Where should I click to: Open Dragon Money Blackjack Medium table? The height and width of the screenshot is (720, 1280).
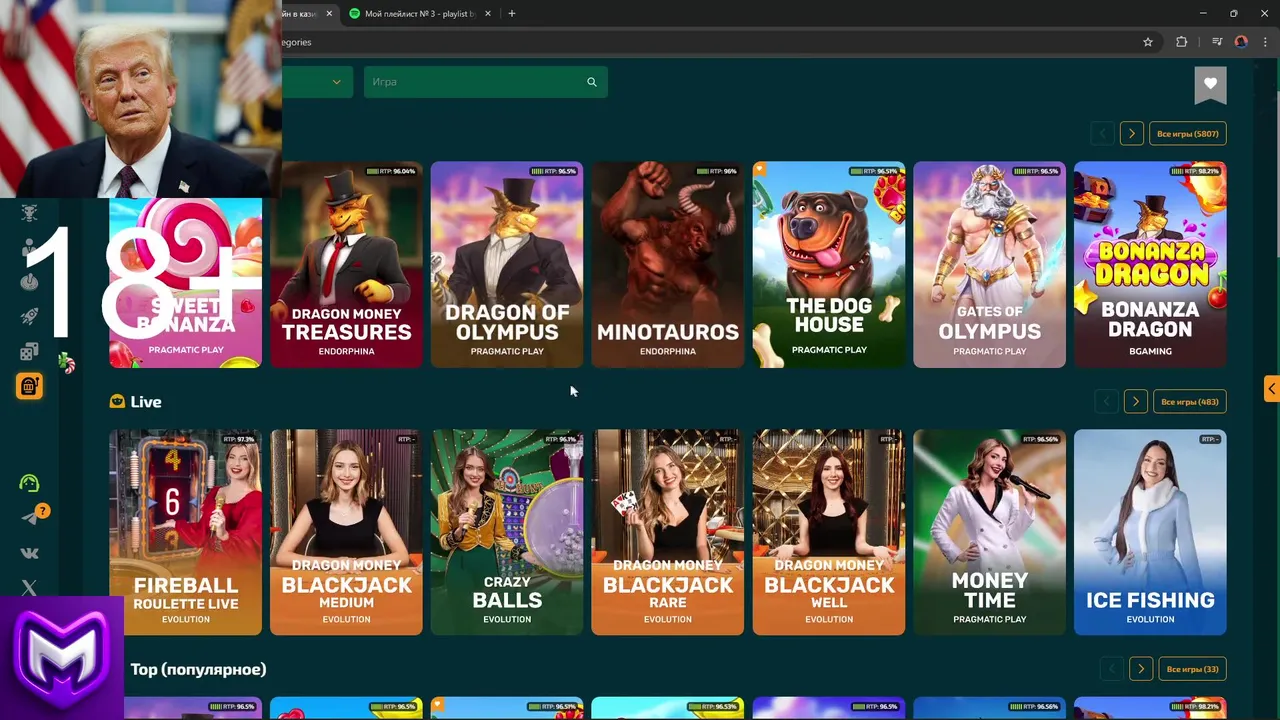coord(346,533)
